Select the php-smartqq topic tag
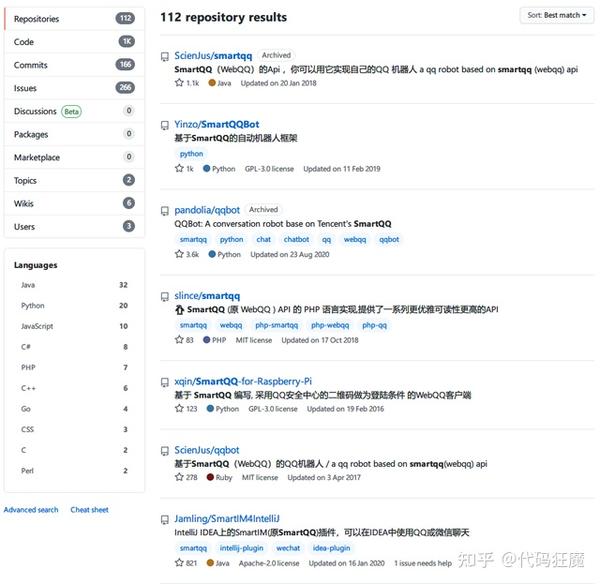The height and width of the screenshot is (584, 600). tap(277, 325)
